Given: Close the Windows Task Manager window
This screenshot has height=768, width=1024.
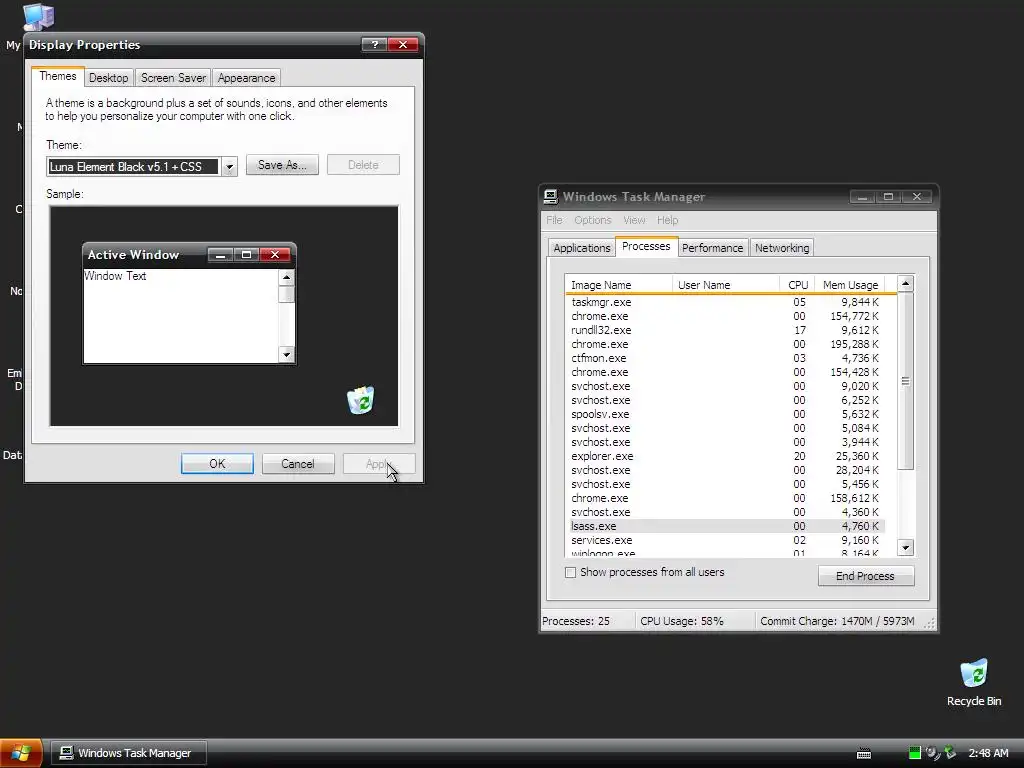Looking at the screenshot, I should pyautogui.click(x=917, y=197).
